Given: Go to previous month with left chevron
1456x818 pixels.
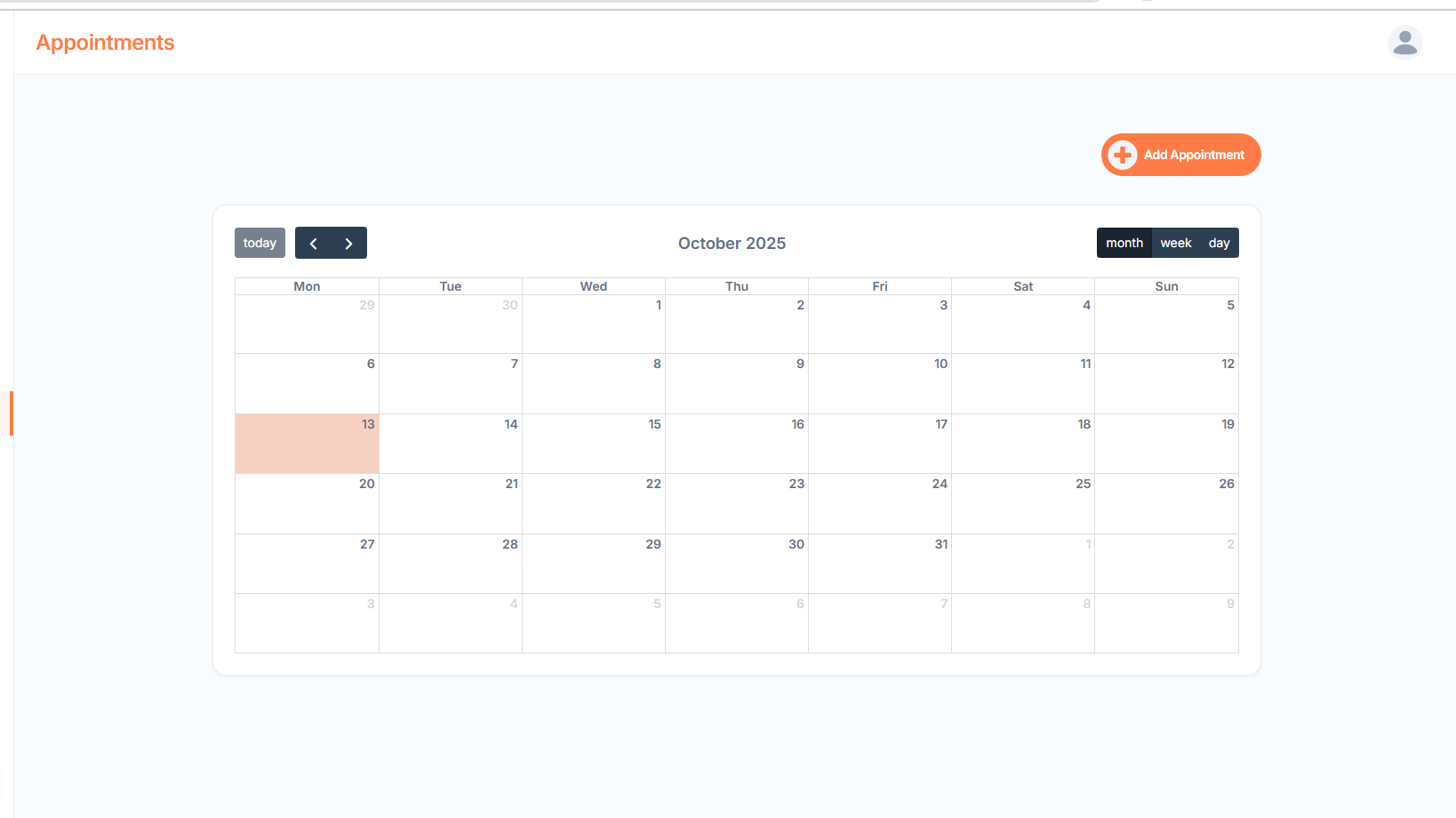Looking at the screenshot, I should (313, 243).
